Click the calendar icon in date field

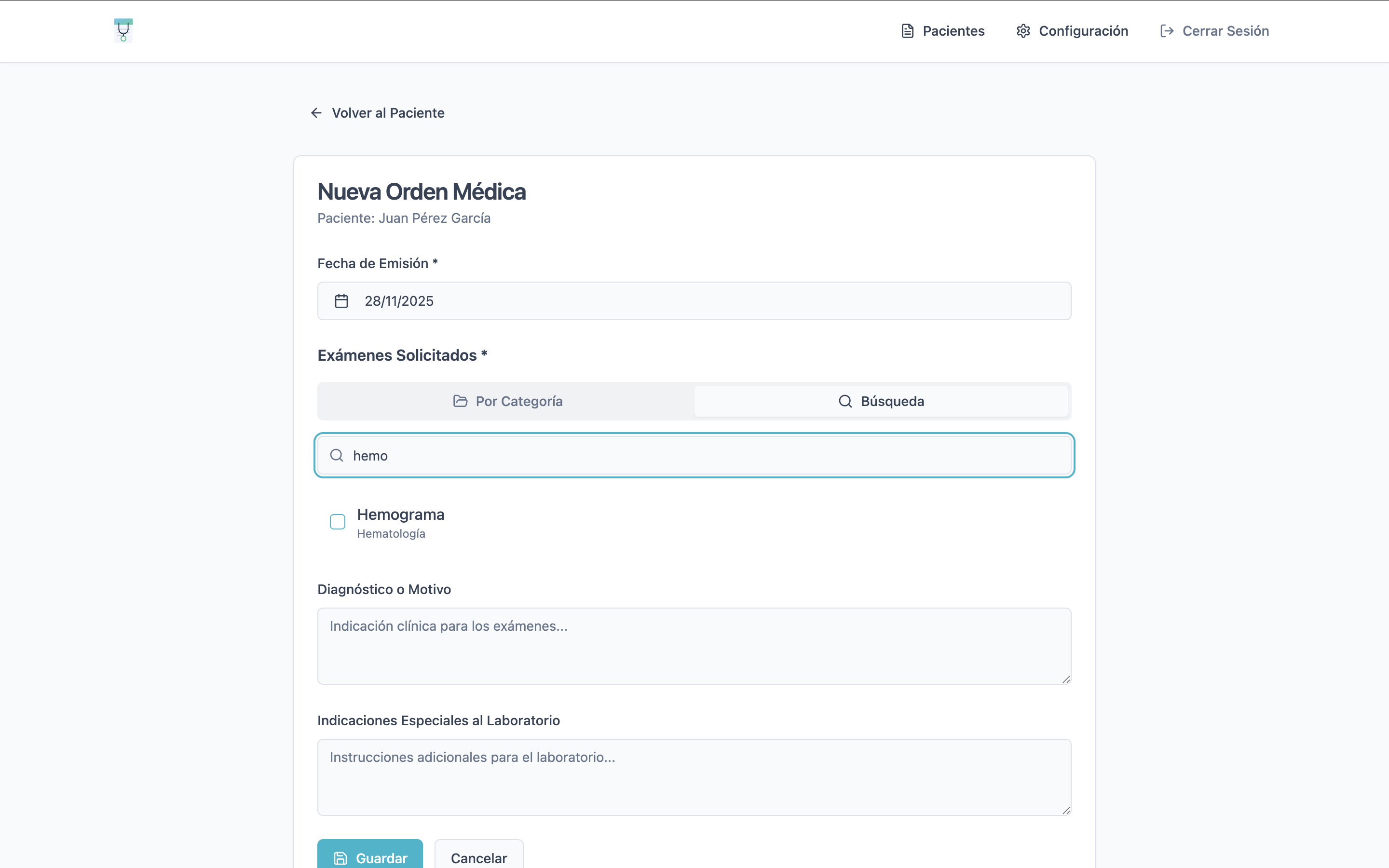341,301
